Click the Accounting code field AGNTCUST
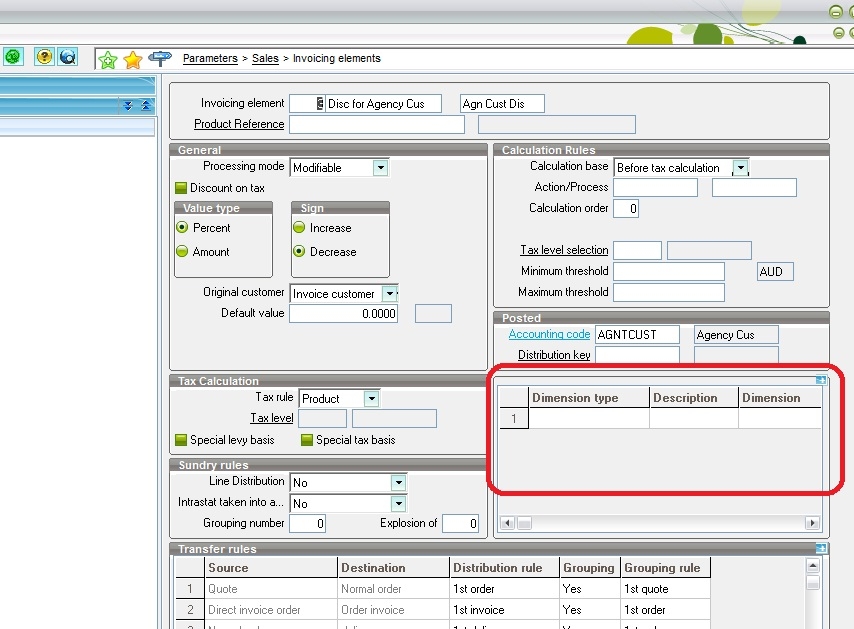854x629 pixels. coord(637,334)
